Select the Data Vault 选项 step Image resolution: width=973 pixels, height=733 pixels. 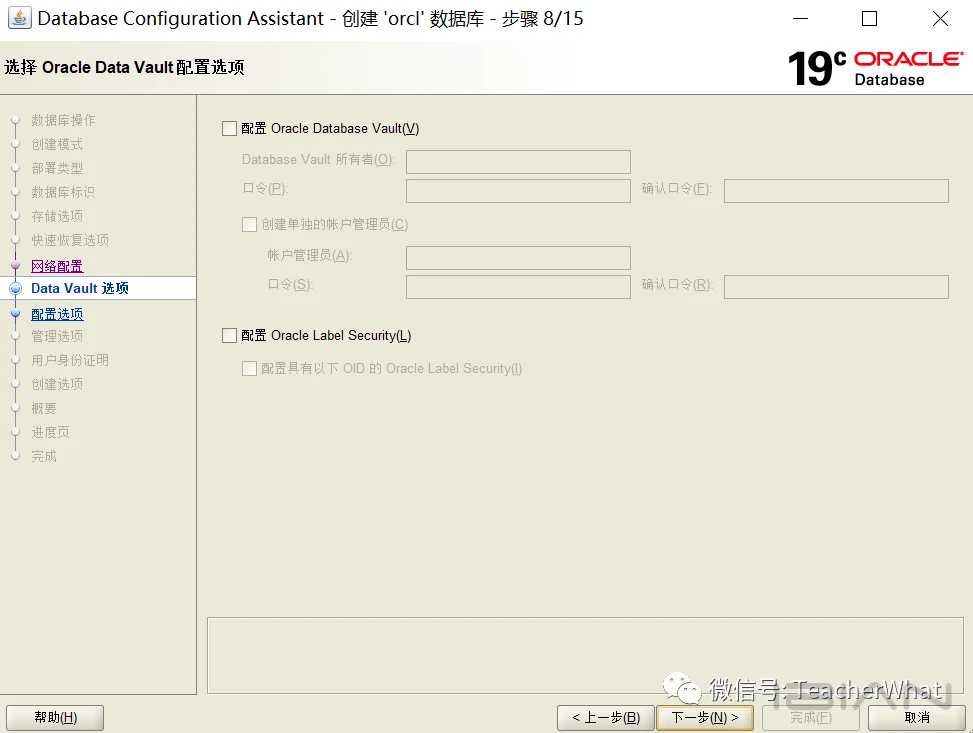tap(80, 288)
